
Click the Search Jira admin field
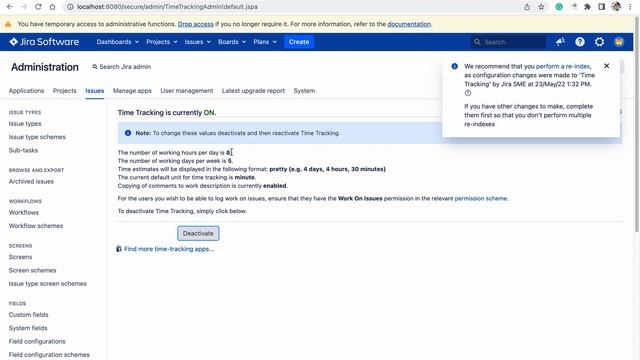coord(122,67)
